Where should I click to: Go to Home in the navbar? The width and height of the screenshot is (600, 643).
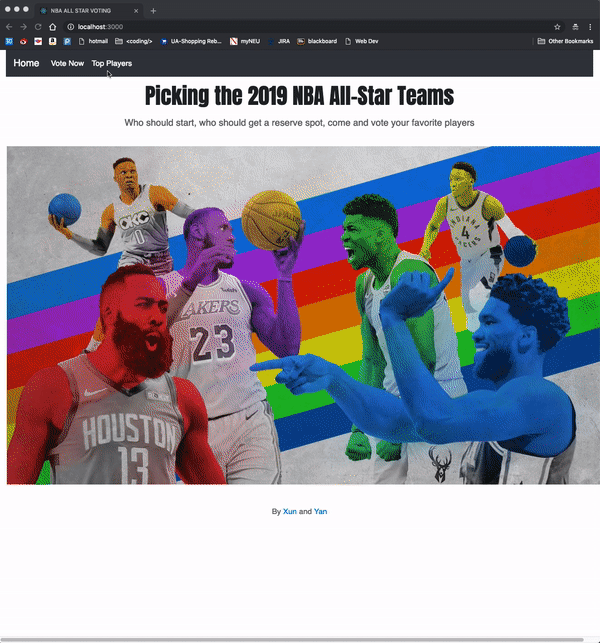pyautogui.click(x=26, y=63)
